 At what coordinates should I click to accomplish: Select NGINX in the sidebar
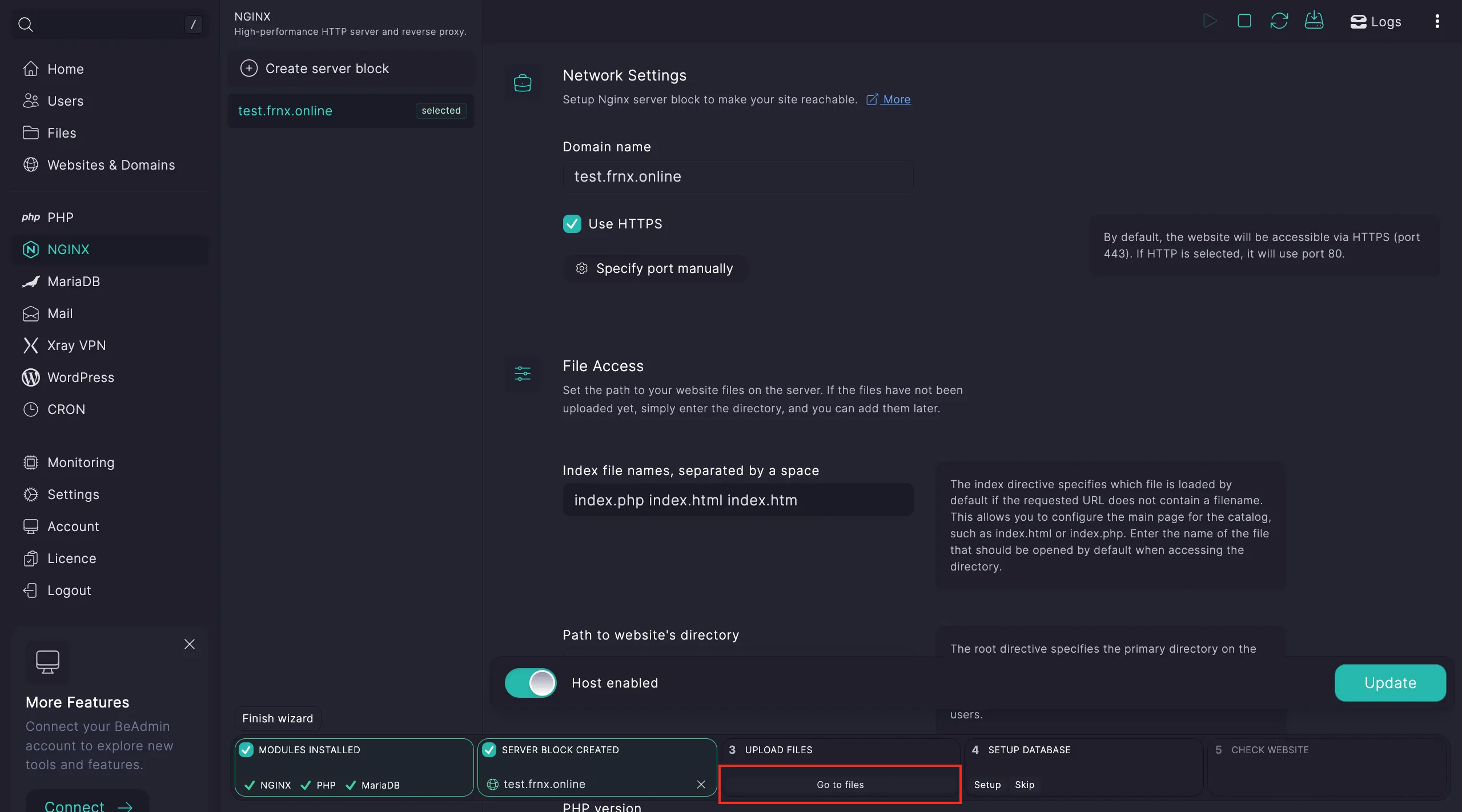pyautogui.click(x=111, y=250)
